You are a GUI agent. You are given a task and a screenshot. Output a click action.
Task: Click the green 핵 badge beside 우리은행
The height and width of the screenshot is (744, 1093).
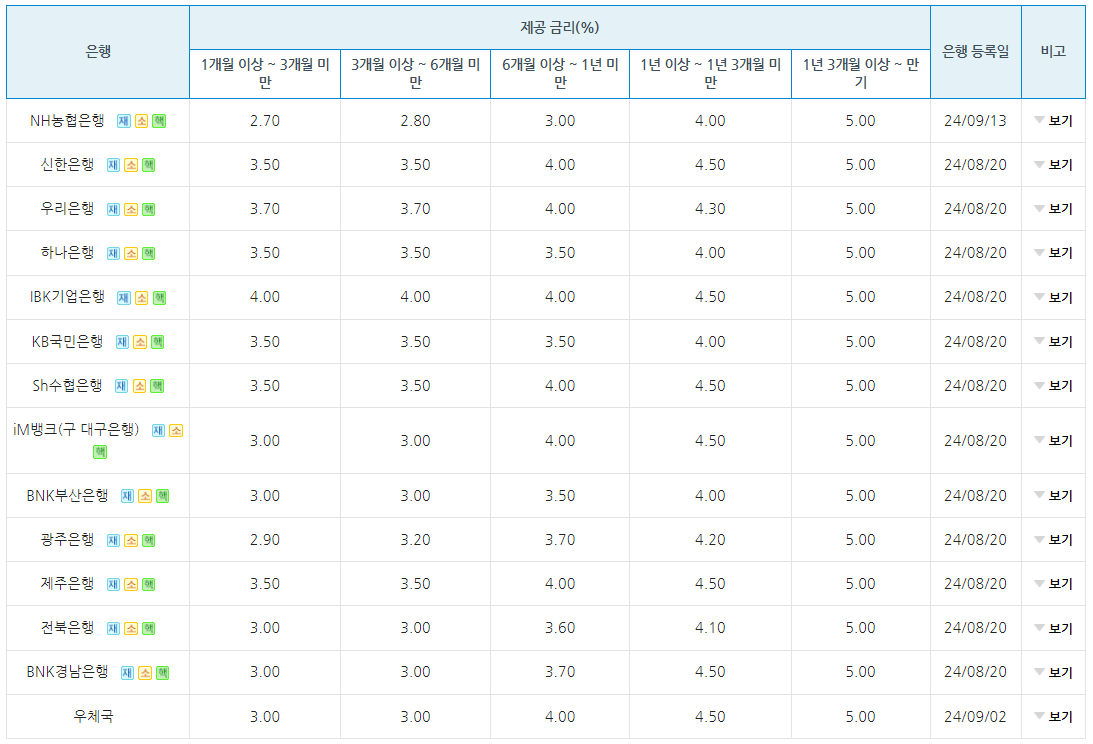click(x=148, y=209)
